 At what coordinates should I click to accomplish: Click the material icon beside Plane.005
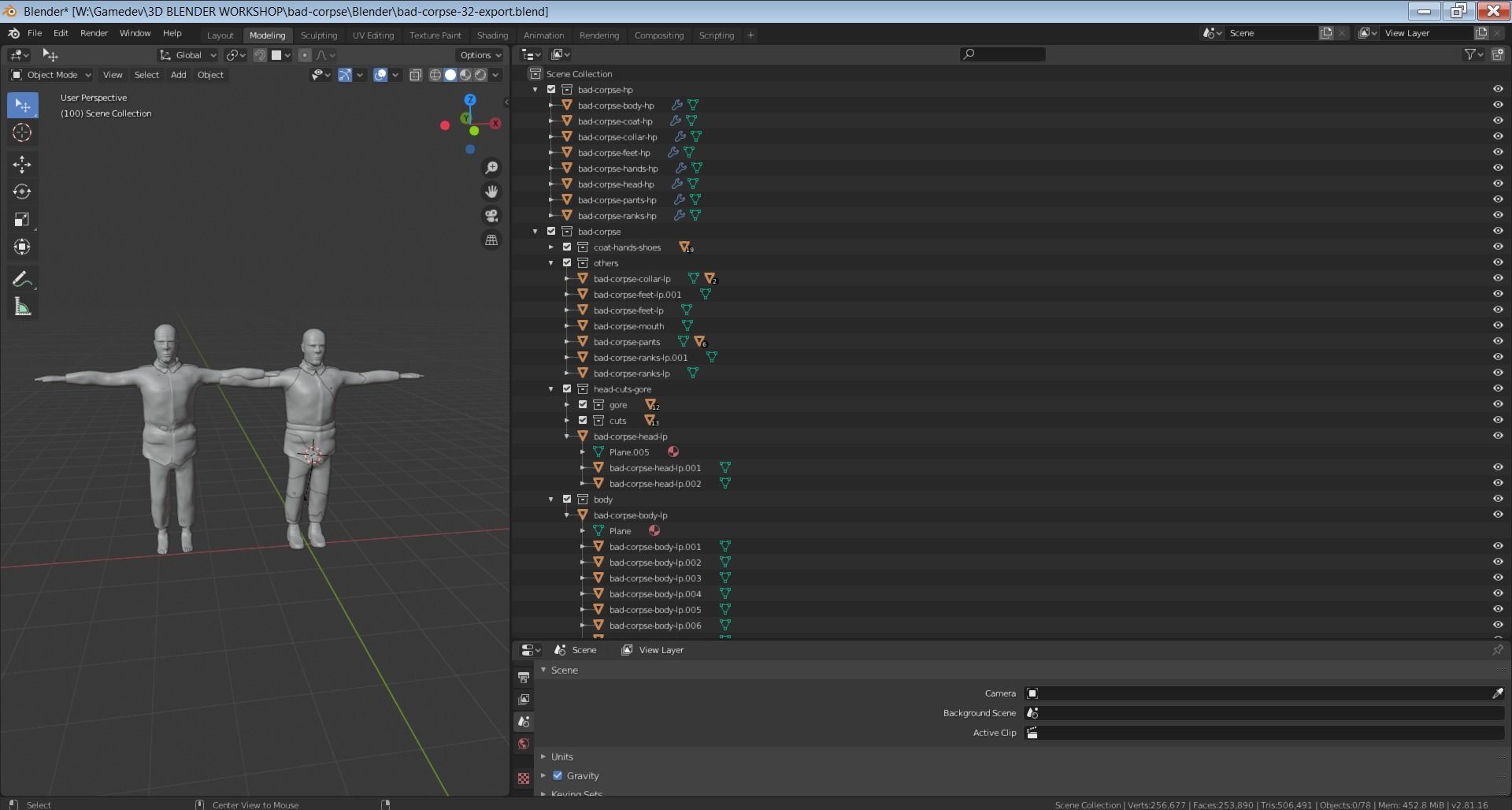point(673,451)
